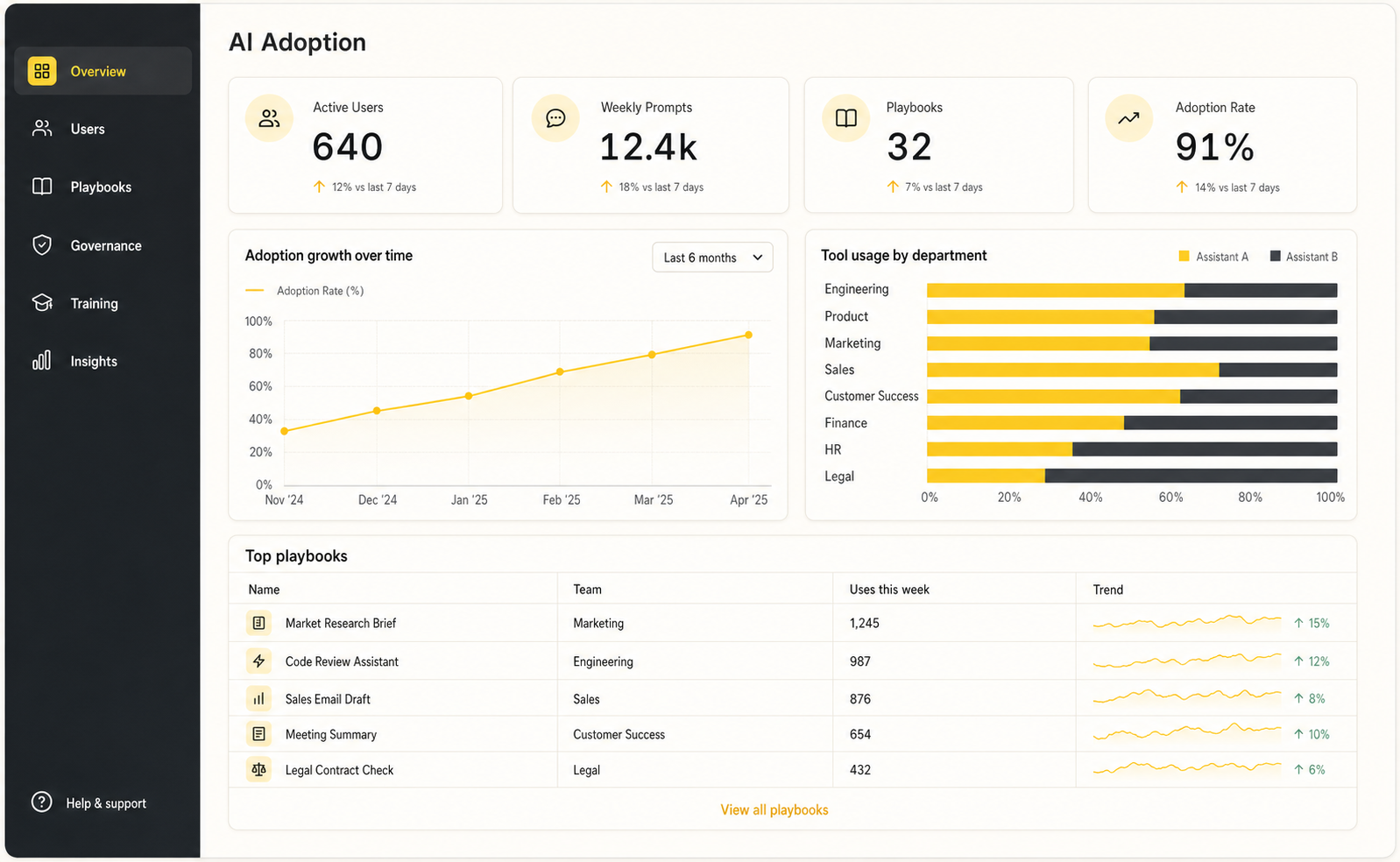The width and height of the screenshot is (1400, 862).
Task: Click the Nov '24 data point on chart
Action: pos(284,431)
